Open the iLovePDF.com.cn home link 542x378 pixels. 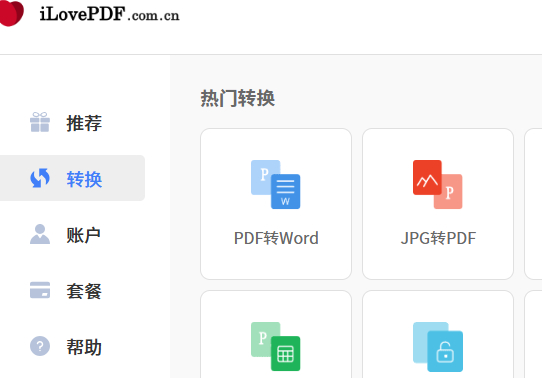(109, 15)
